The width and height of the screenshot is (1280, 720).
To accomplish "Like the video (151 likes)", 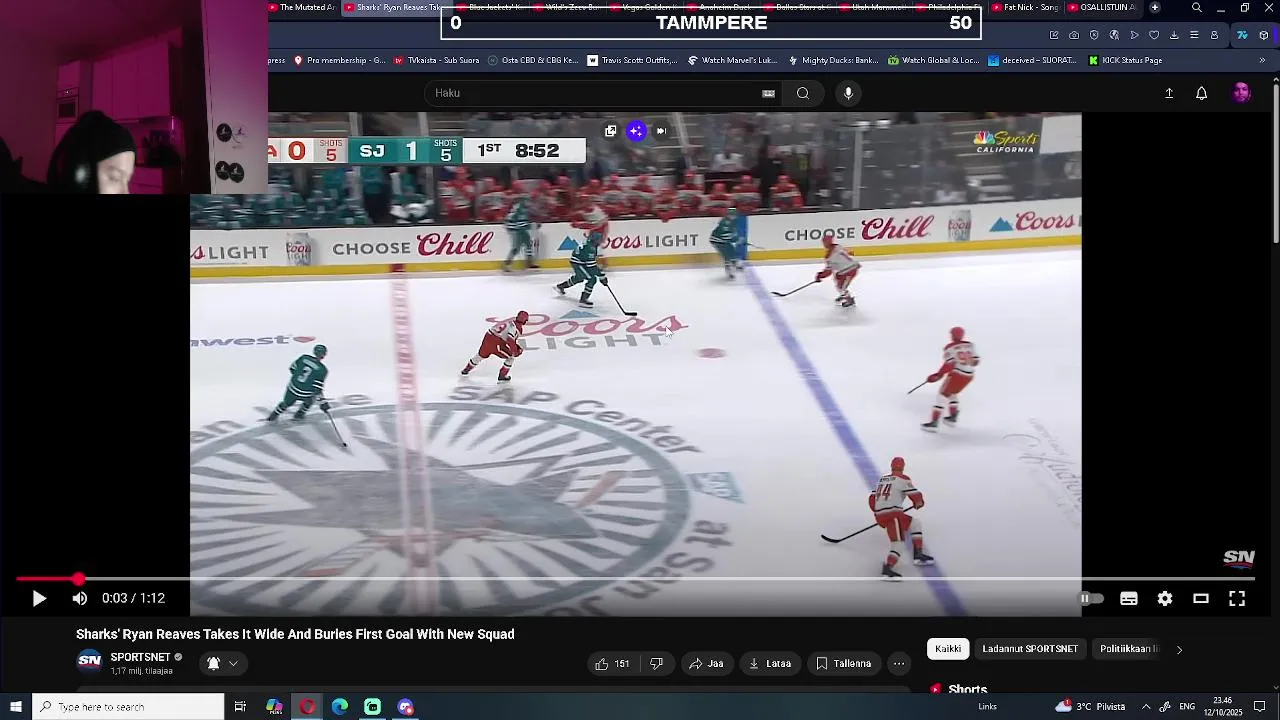I will [x=612, y=663].
